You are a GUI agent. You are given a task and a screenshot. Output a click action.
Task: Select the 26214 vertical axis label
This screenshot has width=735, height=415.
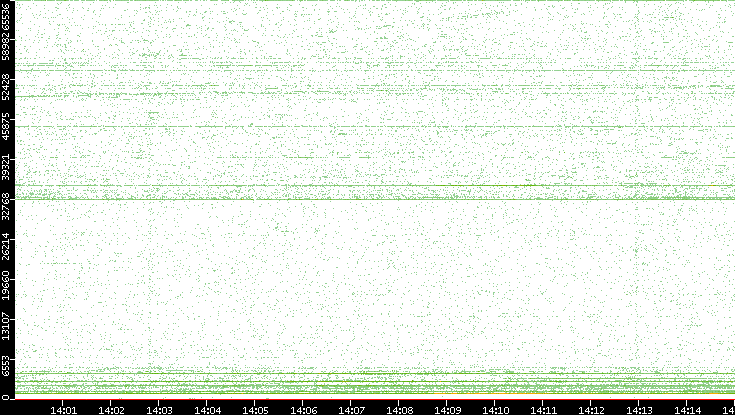(x=6, y=246)
